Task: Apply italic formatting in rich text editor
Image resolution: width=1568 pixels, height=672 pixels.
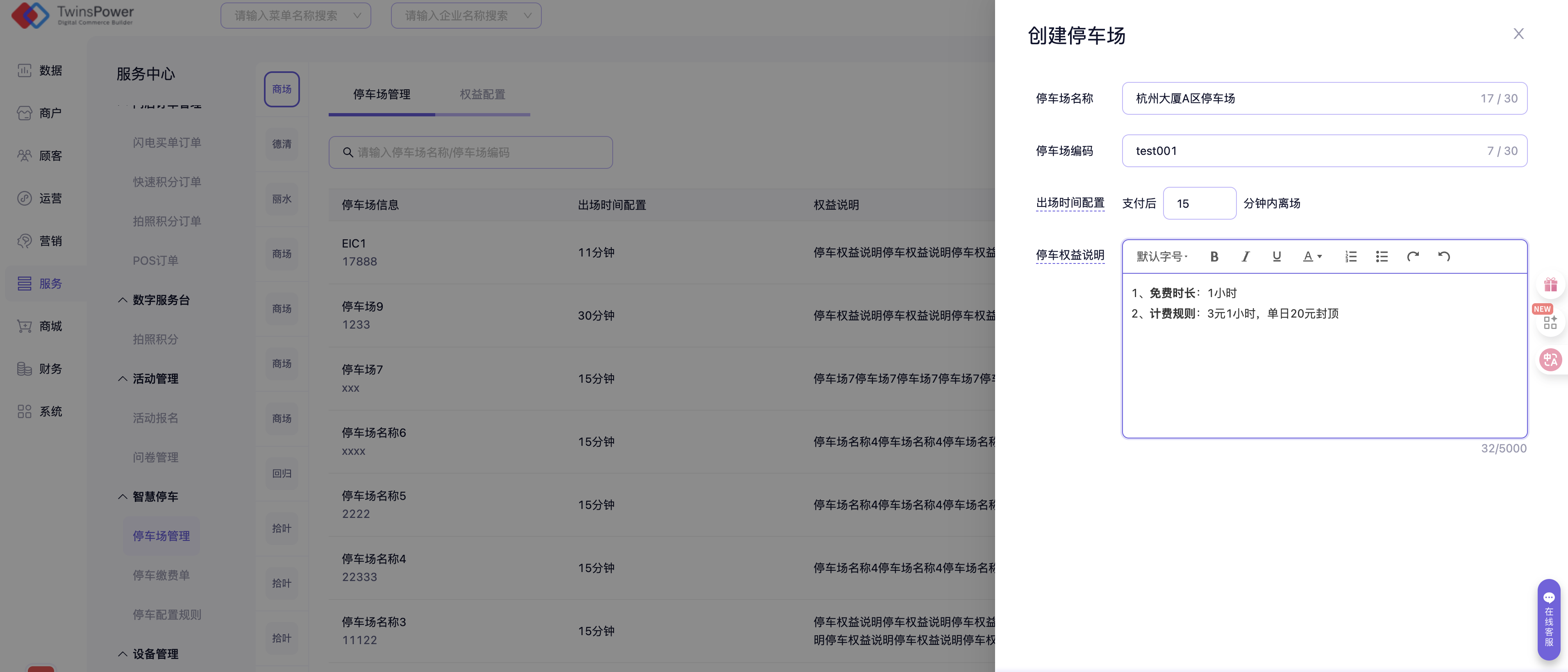Action: (x=1245, y=257)
